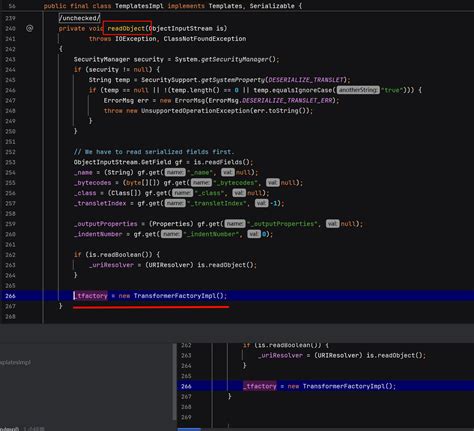The image size is (474, 431).
Task: Click the "_bytecodes" string literal
Action: click(238, 183)
